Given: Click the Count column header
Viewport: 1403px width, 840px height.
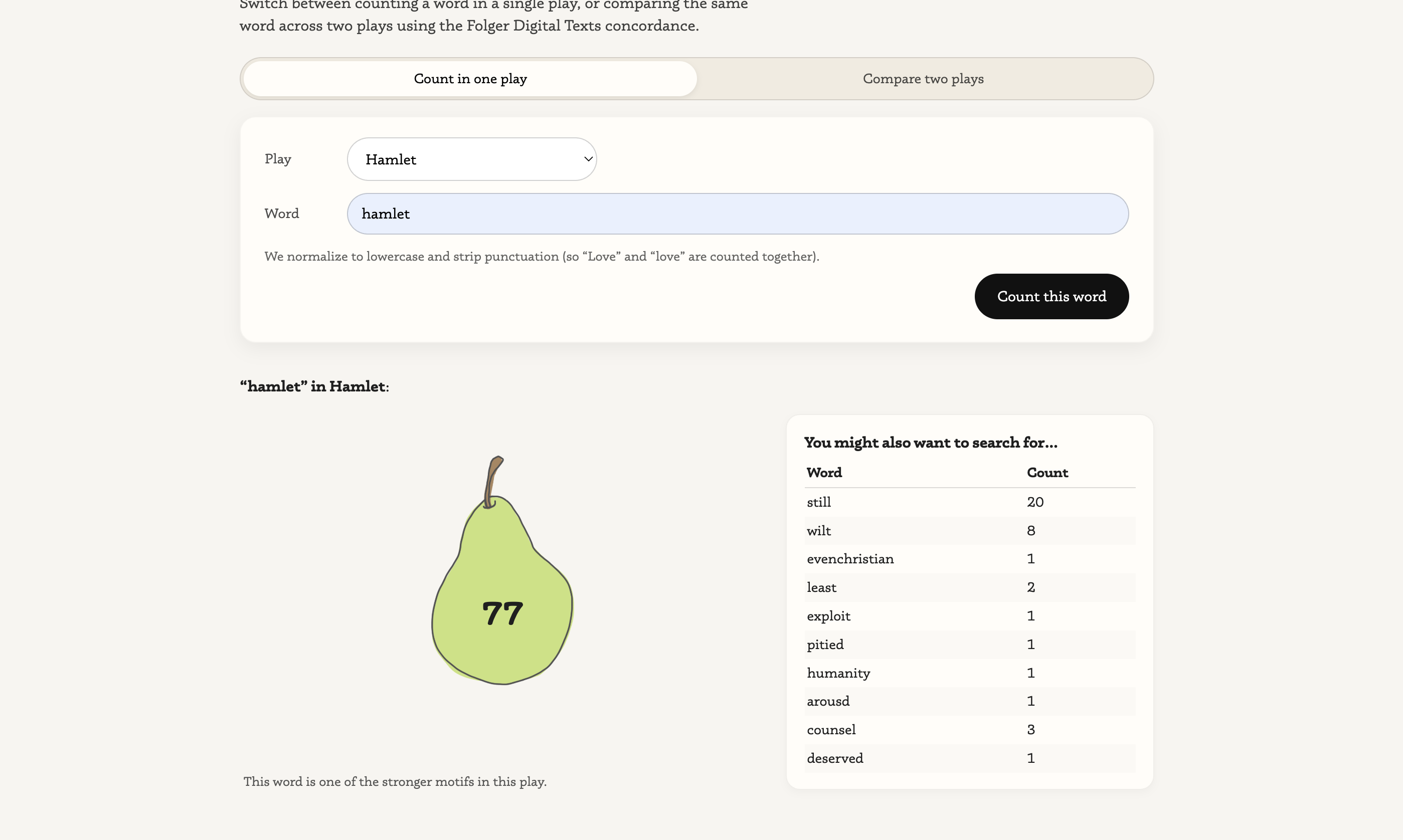Looking at the screenshot, I should point(1047,473).
